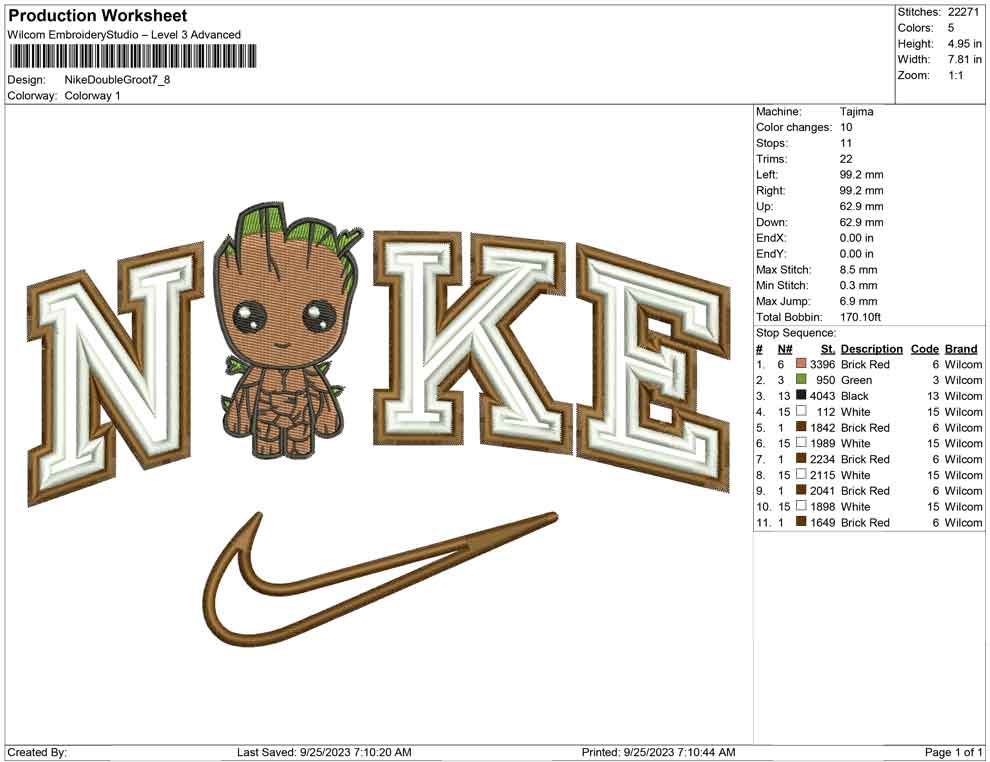
Task: Click the 'Up:' measurement value
Action: click(x=862, y=206)
